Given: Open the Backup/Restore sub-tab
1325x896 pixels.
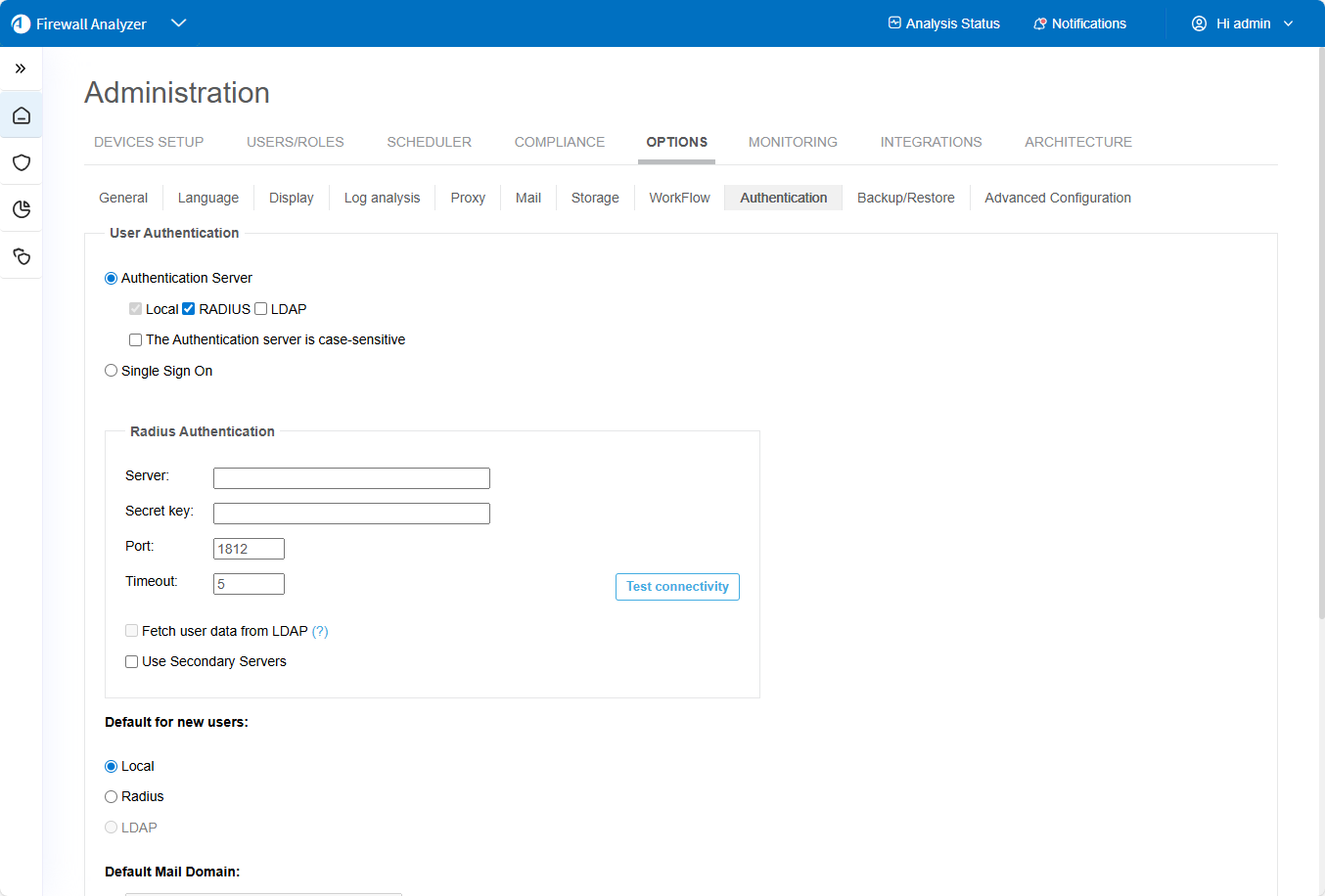Looking at the screenshot, I should [x=905, y=198].
